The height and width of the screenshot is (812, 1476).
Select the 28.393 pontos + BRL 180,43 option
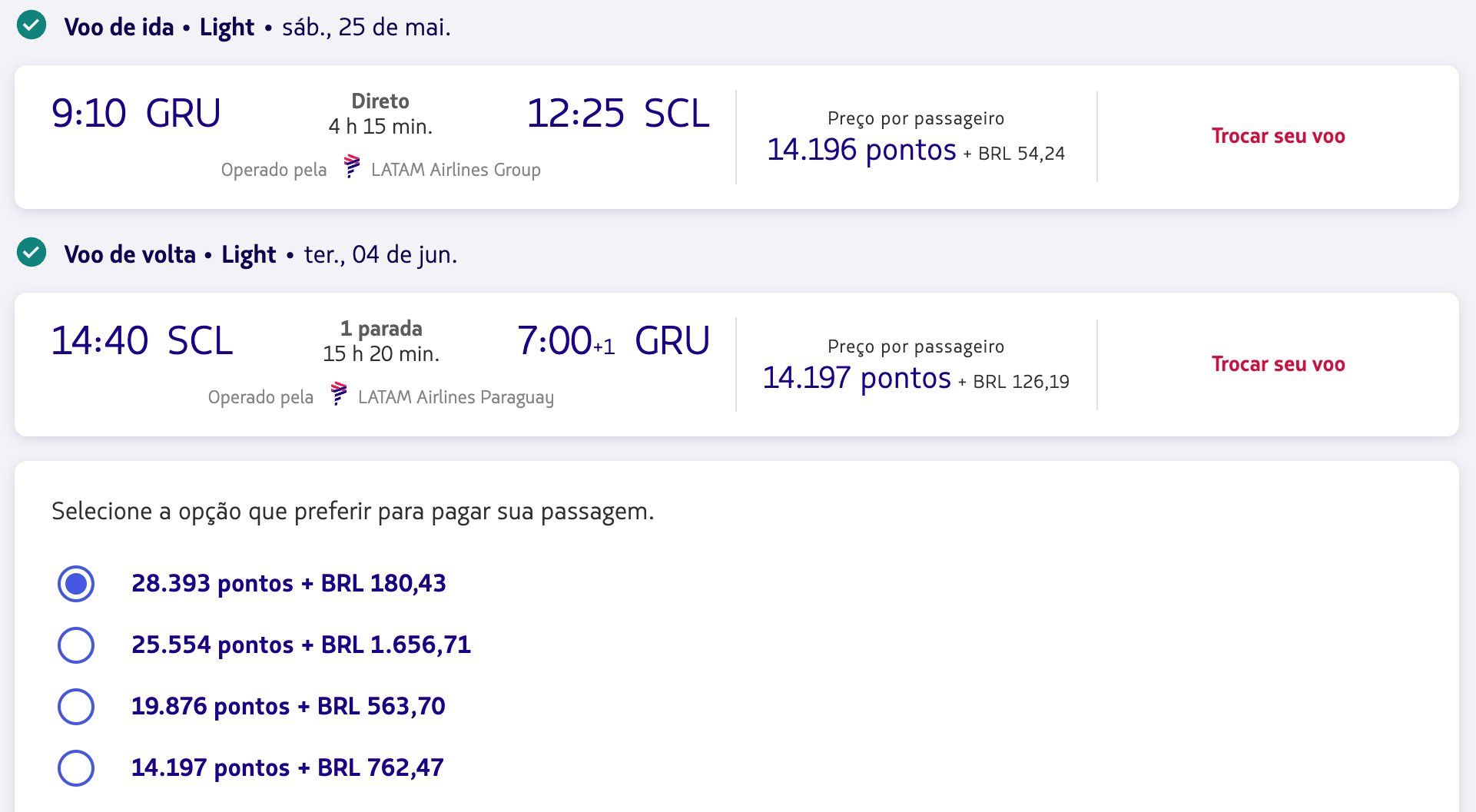(76, 584)
